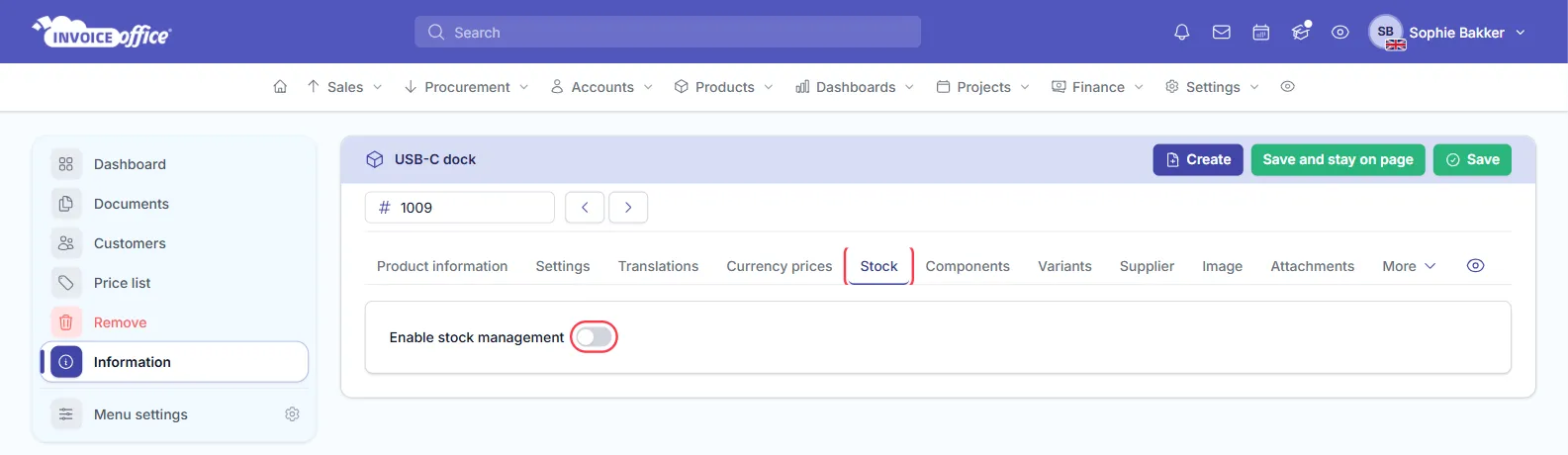Switch to Image tab
The width and height of the screenshot is (1568, 455).
(1222, 266)
